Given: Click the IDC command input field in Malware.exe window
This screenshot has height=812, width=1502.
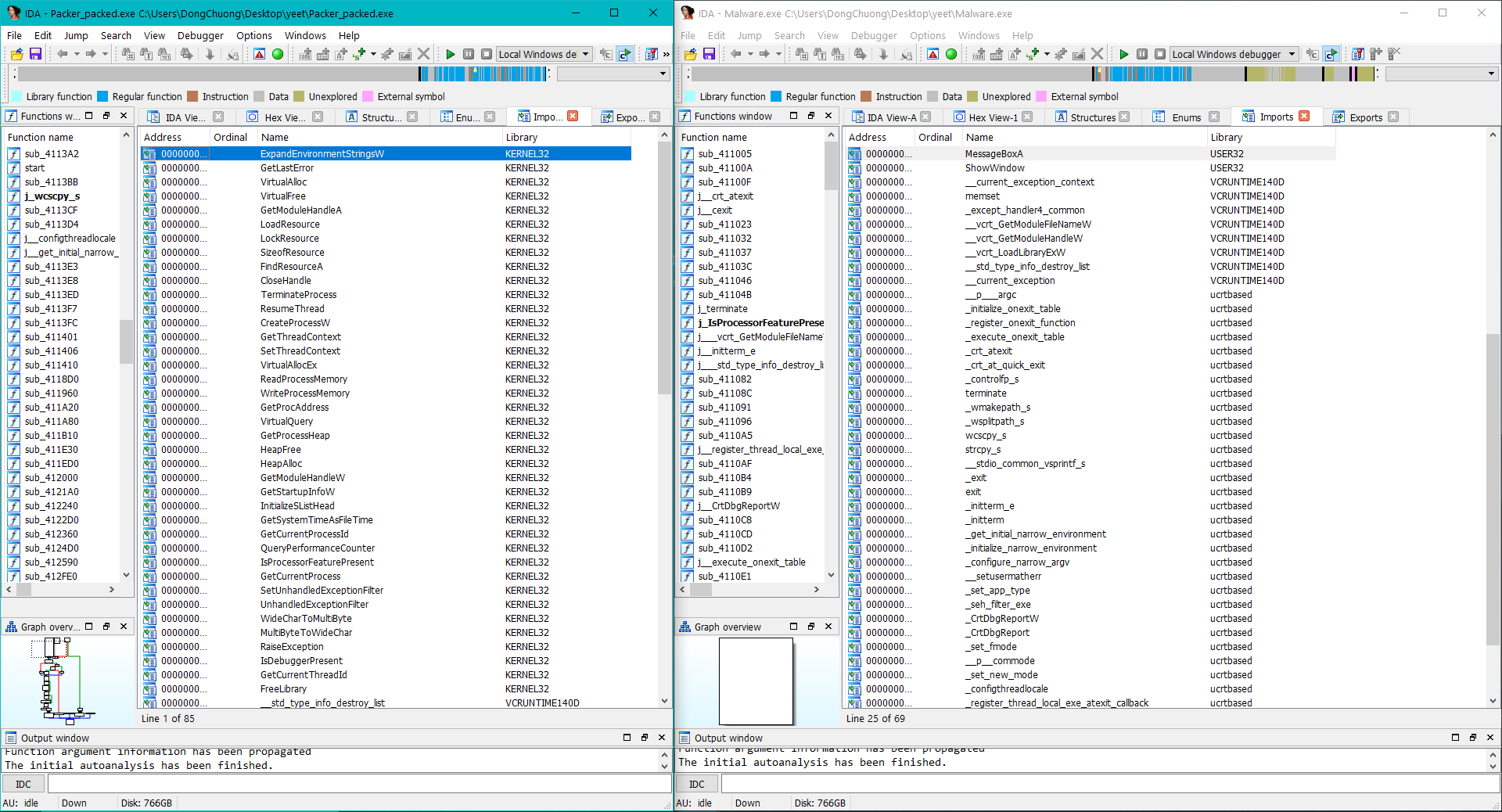Looking at the screenshot, I should (x=1106, y=784).
